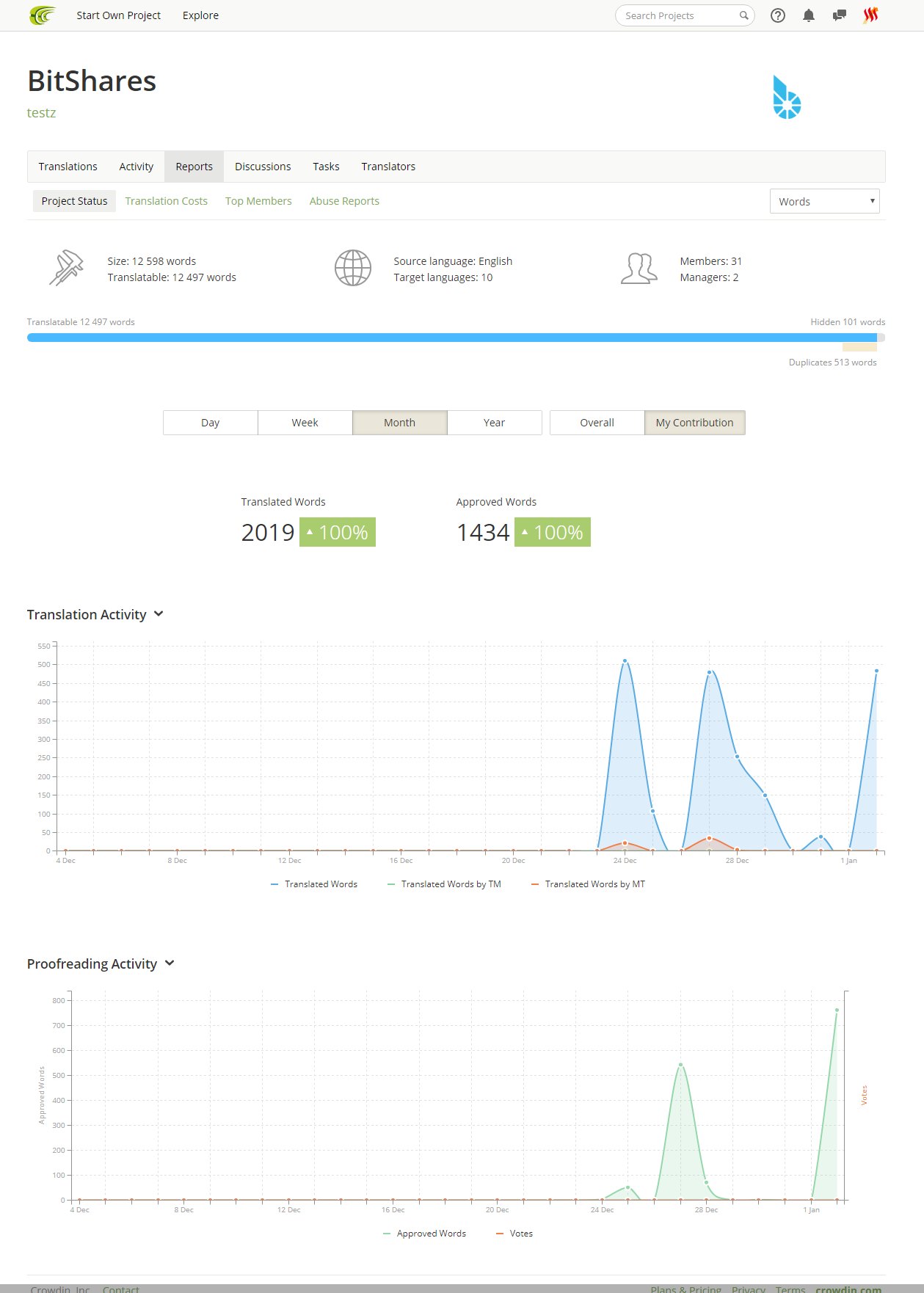This screenshot has height=1293, width=924.
Task: Open the Explore link
Action: pyautogui.click(x=200, y=15)
